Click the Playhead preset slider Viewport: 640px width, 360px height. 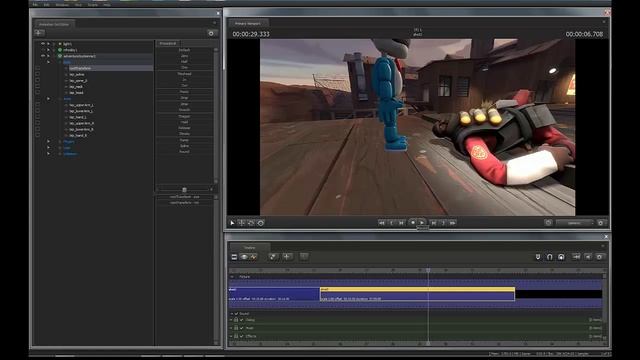(184, 74)
